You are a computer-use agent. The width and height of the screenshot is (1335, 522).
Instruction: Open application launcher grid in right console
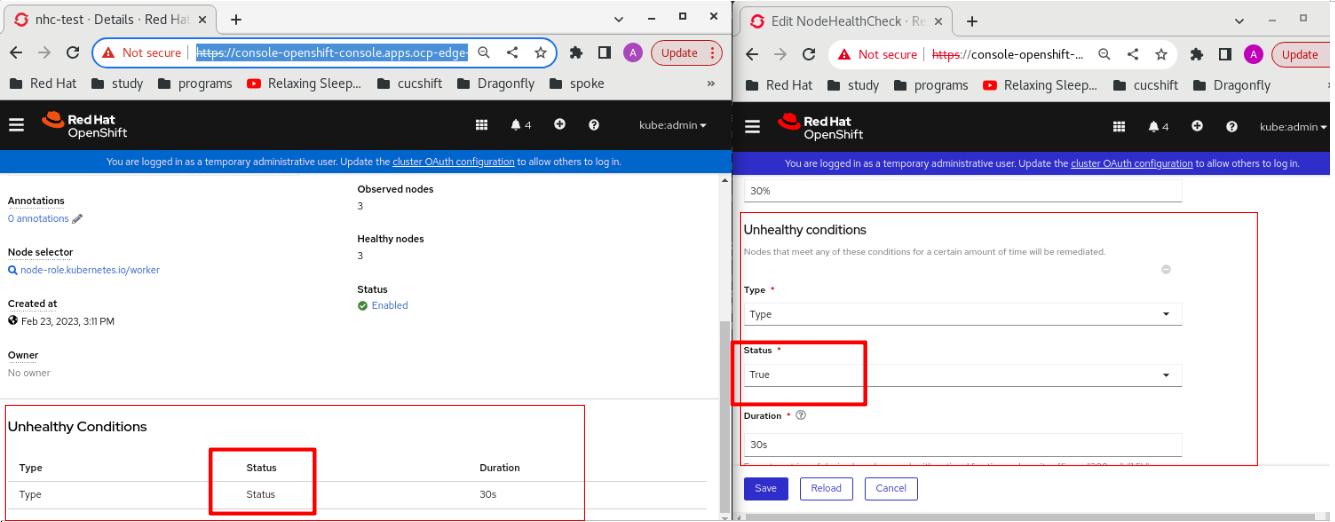(x=1119, y=126)
